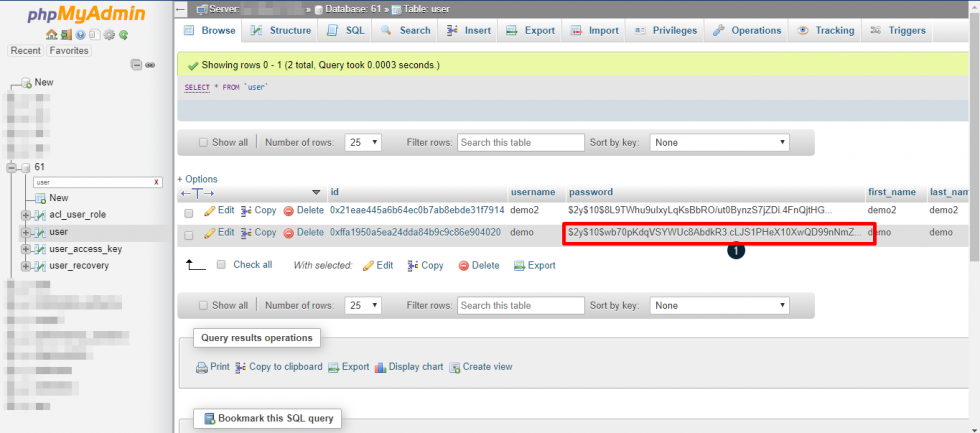
Task: Click Copy icon for demo2 row
Action: click(x=247, y=211)
